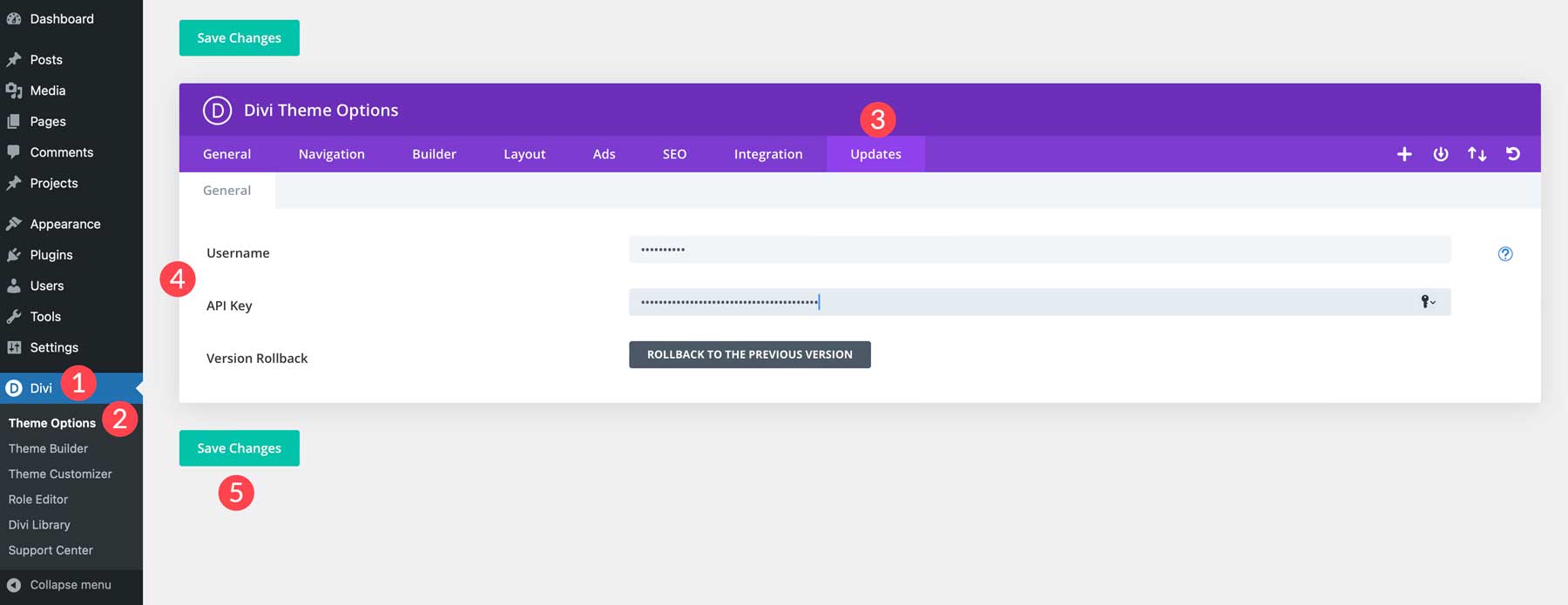This screenshot has height=605, width=1568.
Task: Open the Appearance menu label
Action: (65, 225)
